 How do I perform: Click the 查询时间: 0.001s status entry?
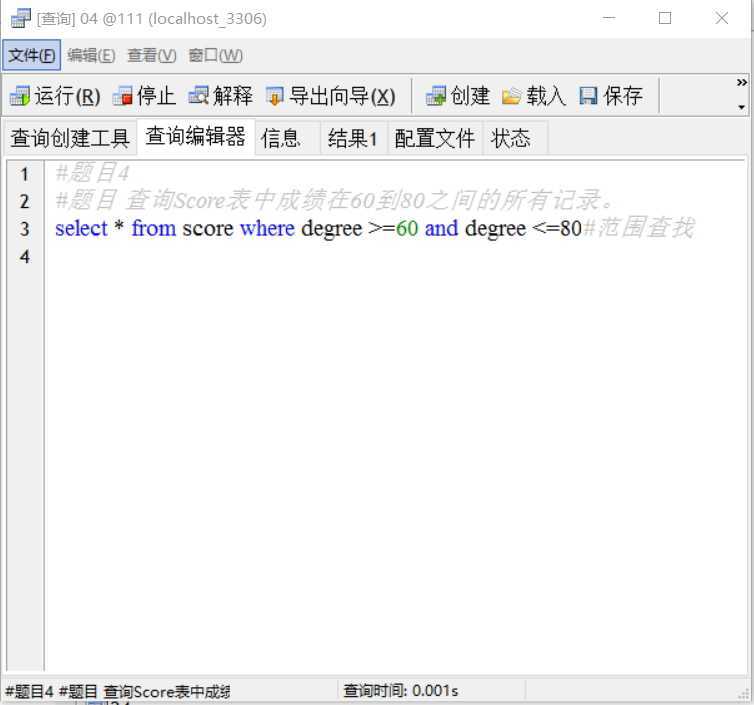pyautogui.click(x=401, y=691)
